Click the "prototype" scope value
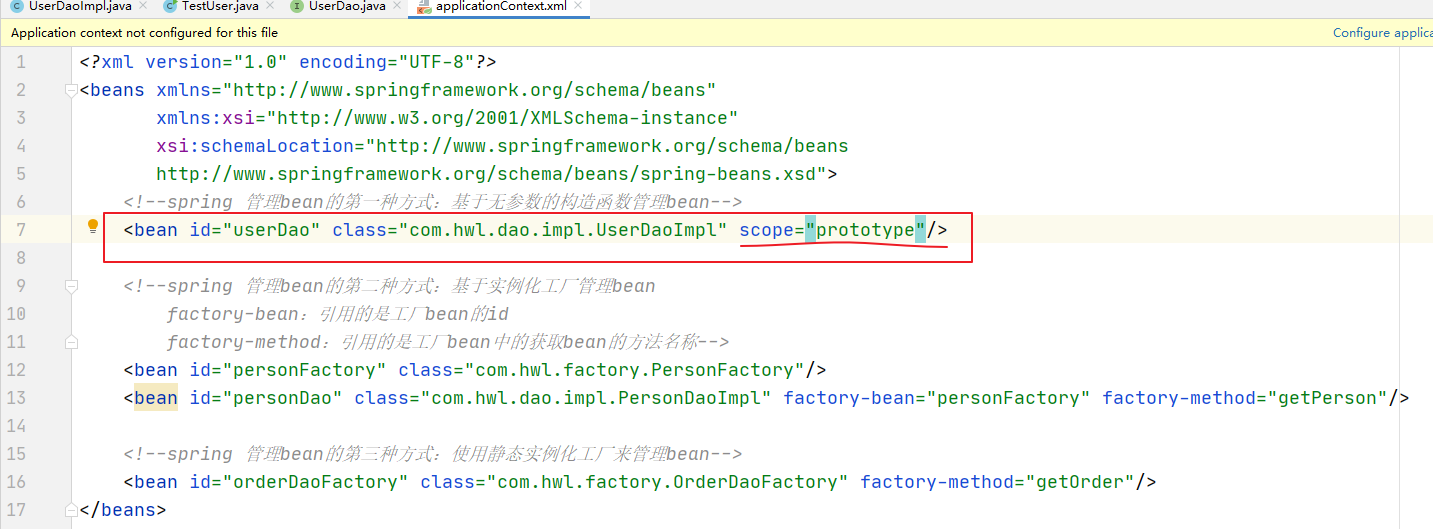This screenshot has width=1433, height=529. (865, 230)
